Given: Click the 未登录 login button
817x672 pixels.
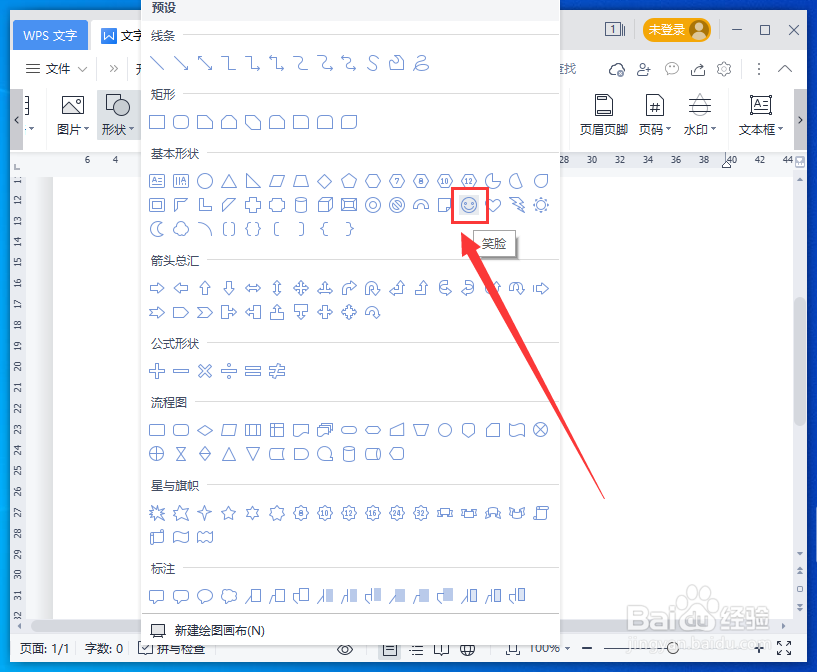Looking at the screenshot, I should [x=677, y=30].
